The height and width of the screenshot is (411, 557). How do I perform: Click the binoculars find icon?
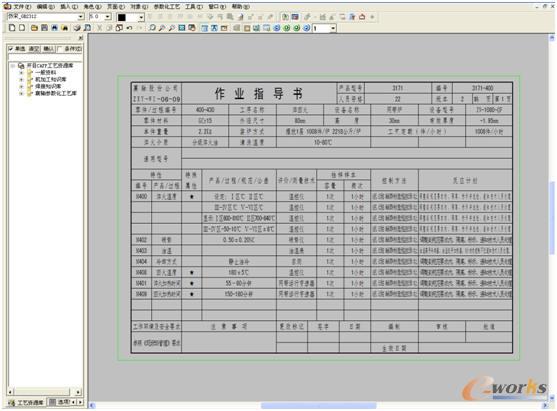tap(65, 28)
